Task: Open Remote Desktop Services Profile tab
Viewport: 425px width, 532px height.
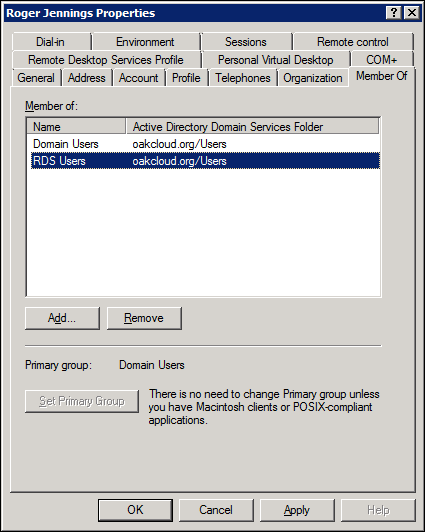Action: tap(106, 60)
